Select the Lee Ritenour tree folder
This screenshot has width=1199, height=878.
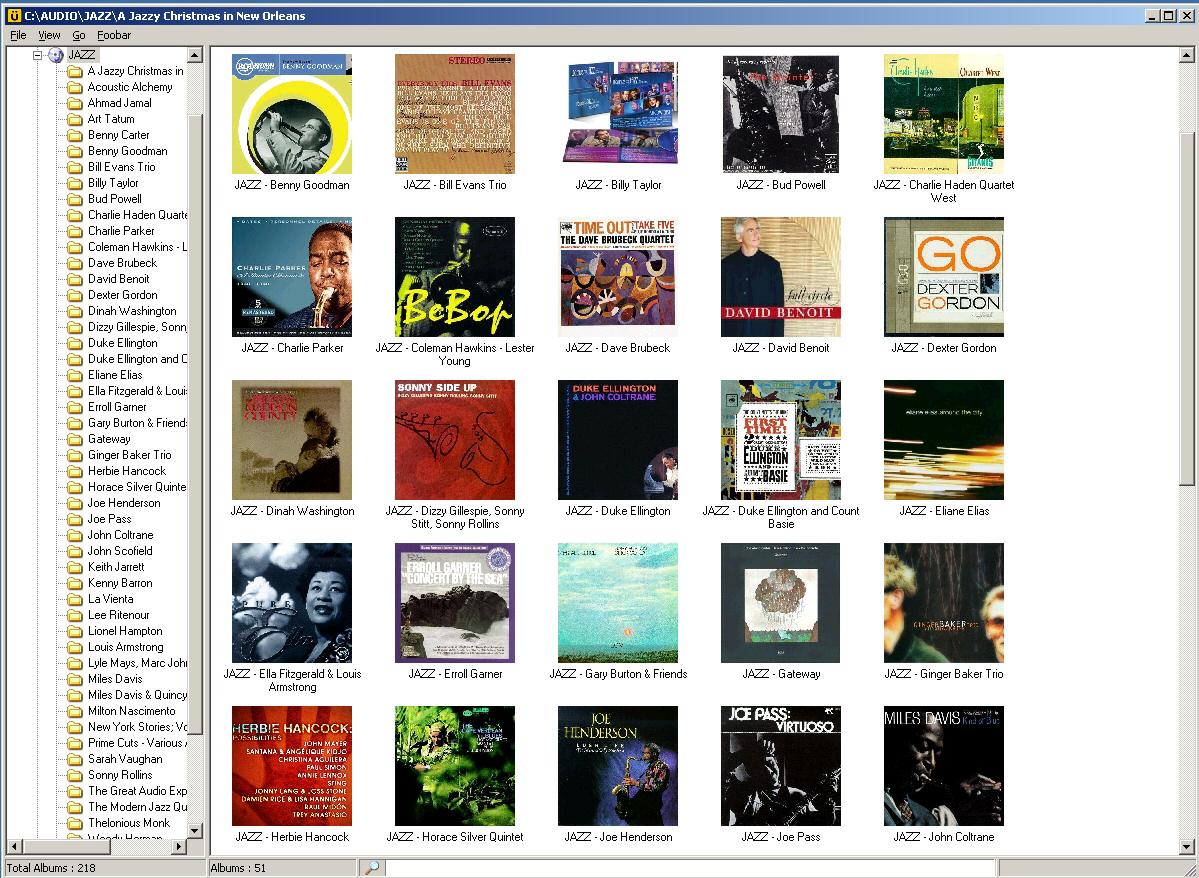pos(119,616)
